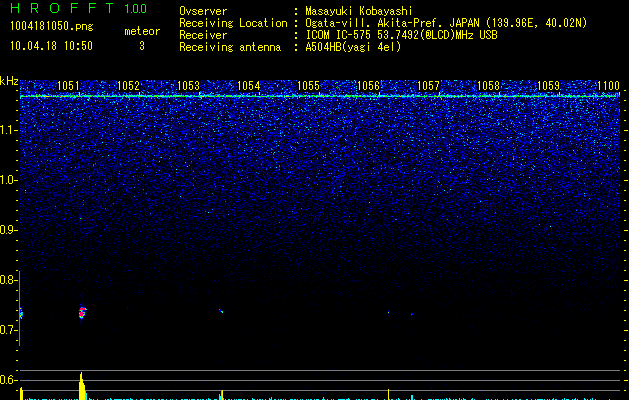629x400 pixels.
Task: Click the 1.0 kHz frequency label
Action: (x=8, y=180)
